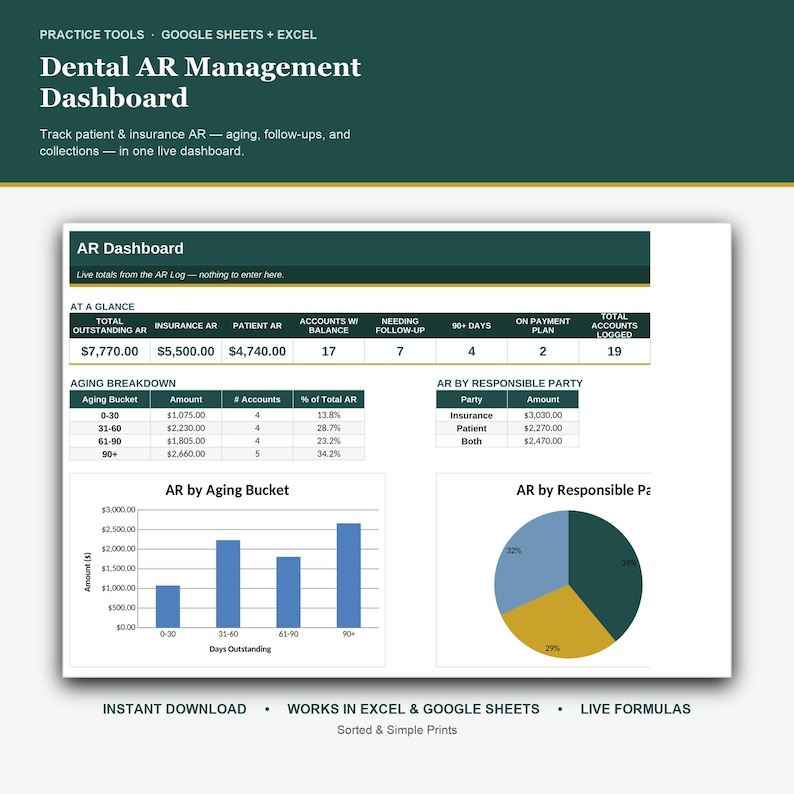Viewport: 794px width, 794px height.
Task: Click the 'AR by Aging Bucket' chart title
Action: point(227,490)
